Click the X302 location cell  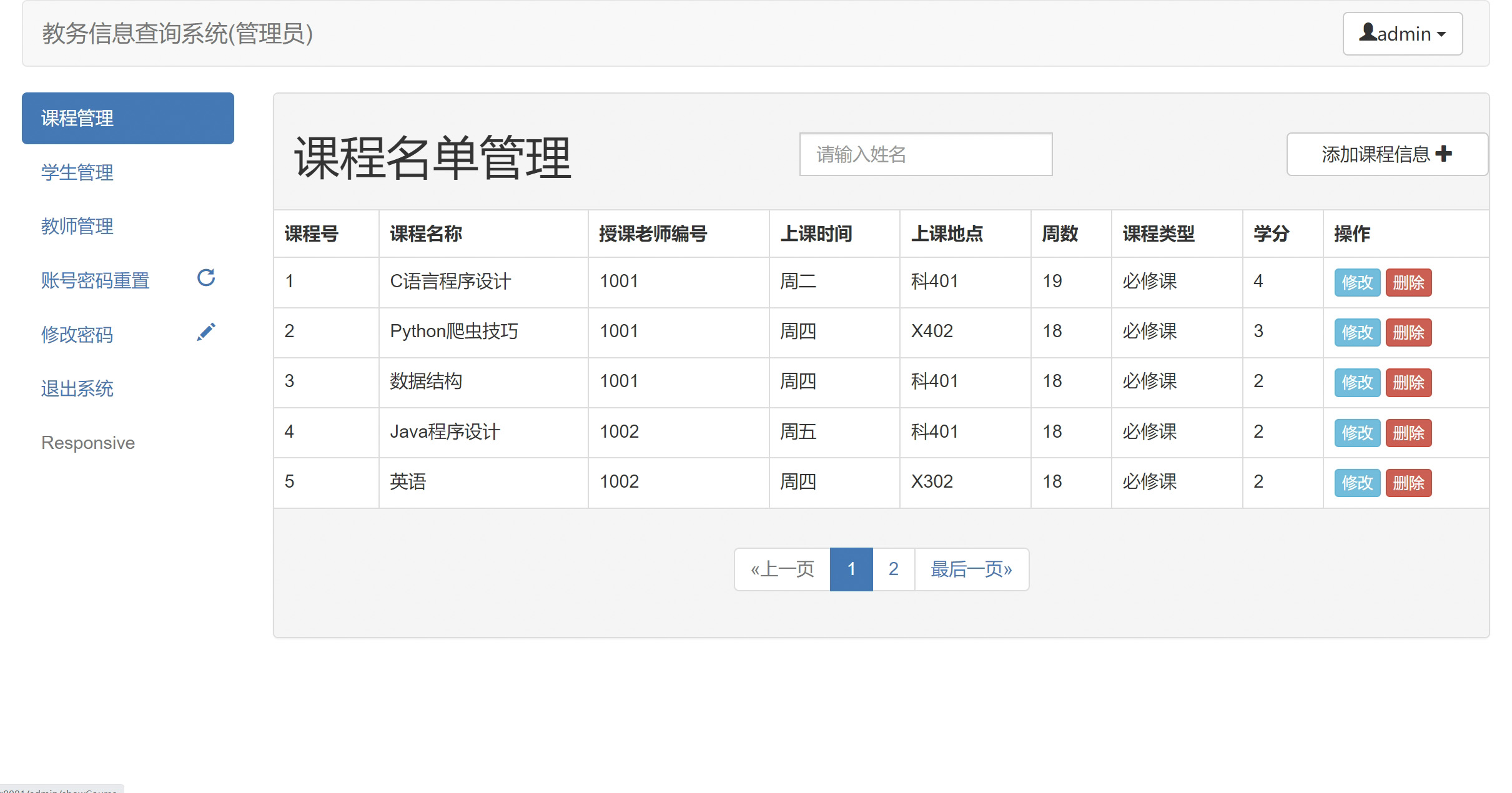(x=965, y=483)
